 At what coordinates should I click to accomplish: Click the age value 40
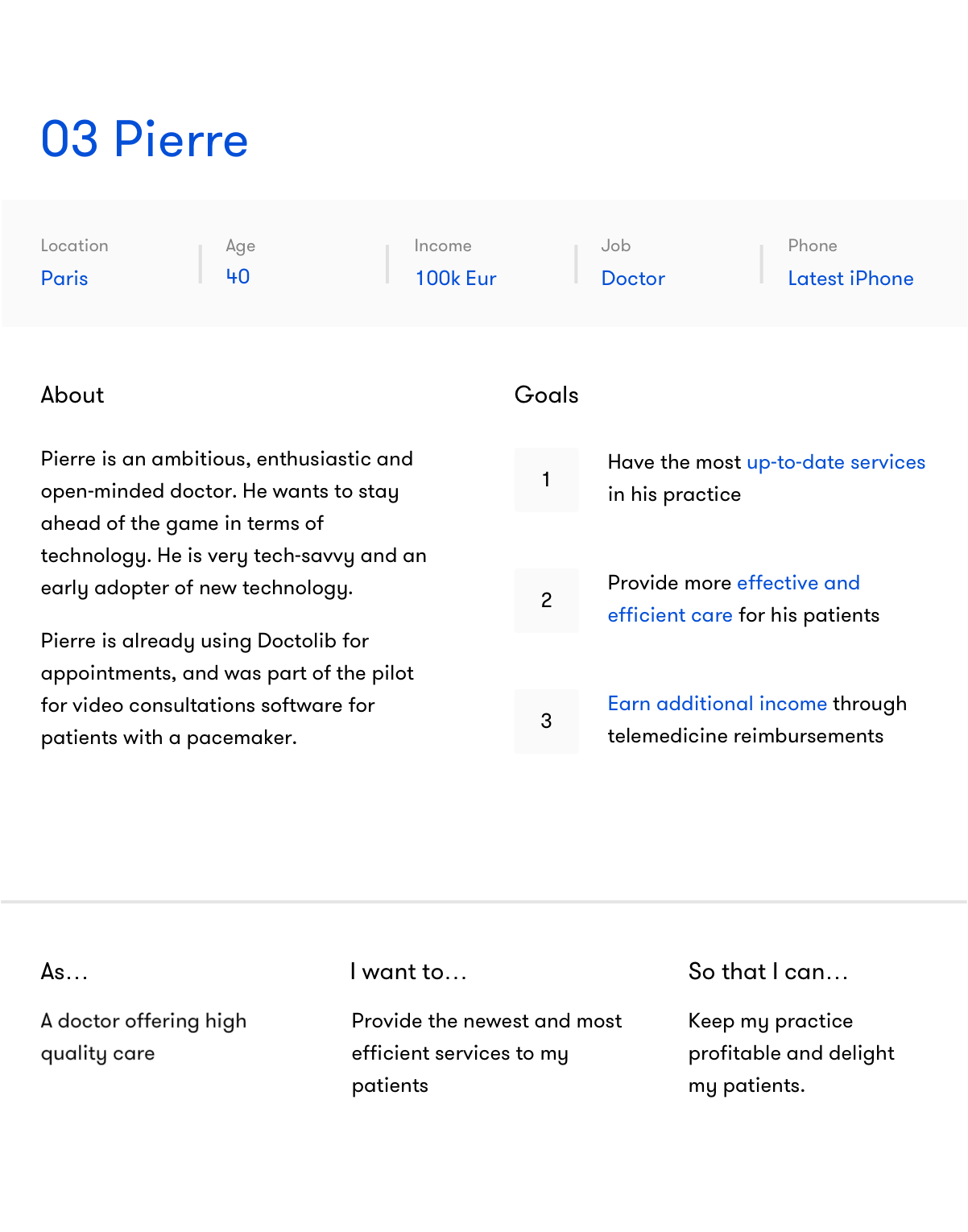tap(238, 277)
